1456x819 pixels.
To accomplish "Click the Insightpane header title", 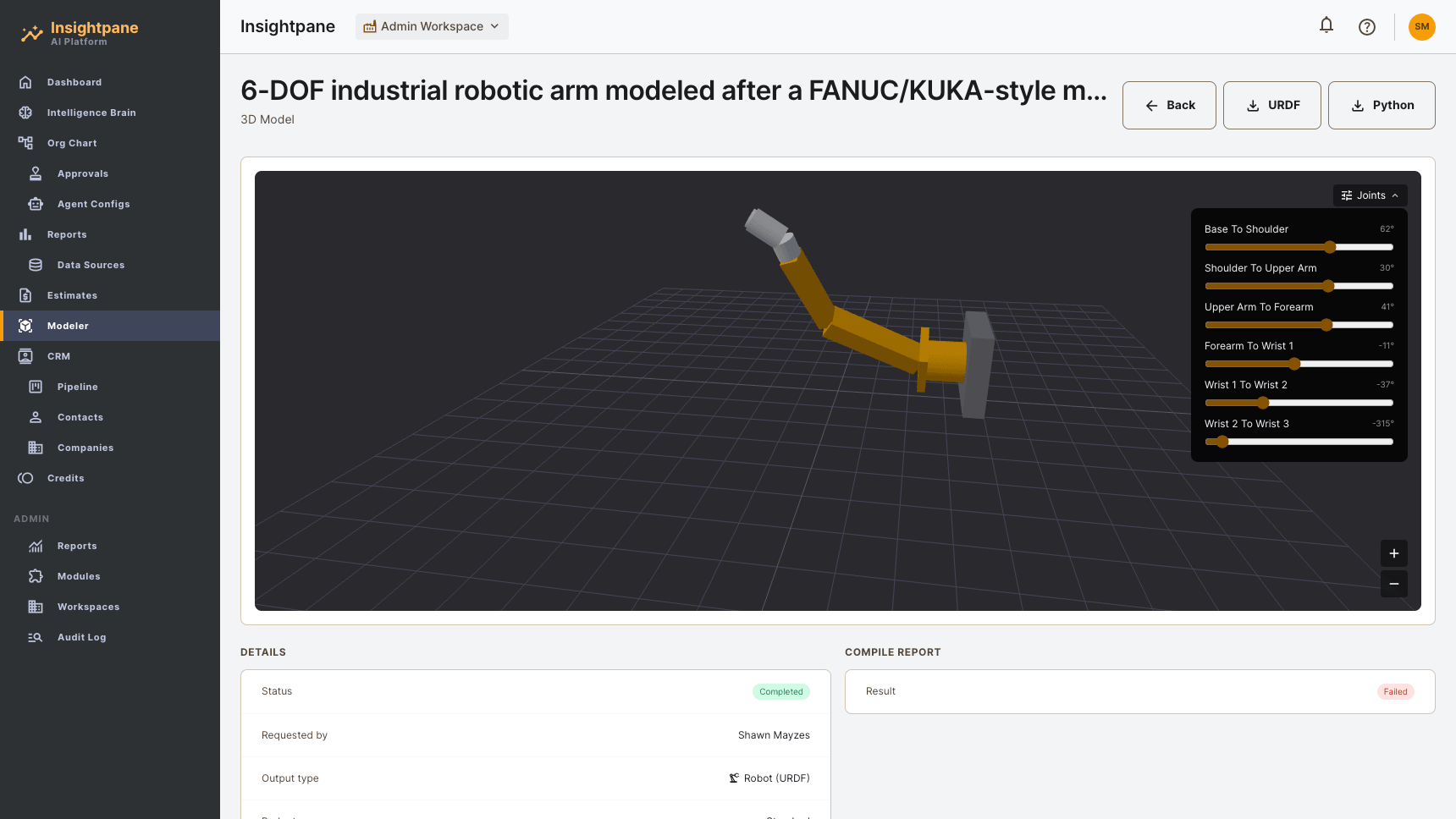I will tap(288, 26).
